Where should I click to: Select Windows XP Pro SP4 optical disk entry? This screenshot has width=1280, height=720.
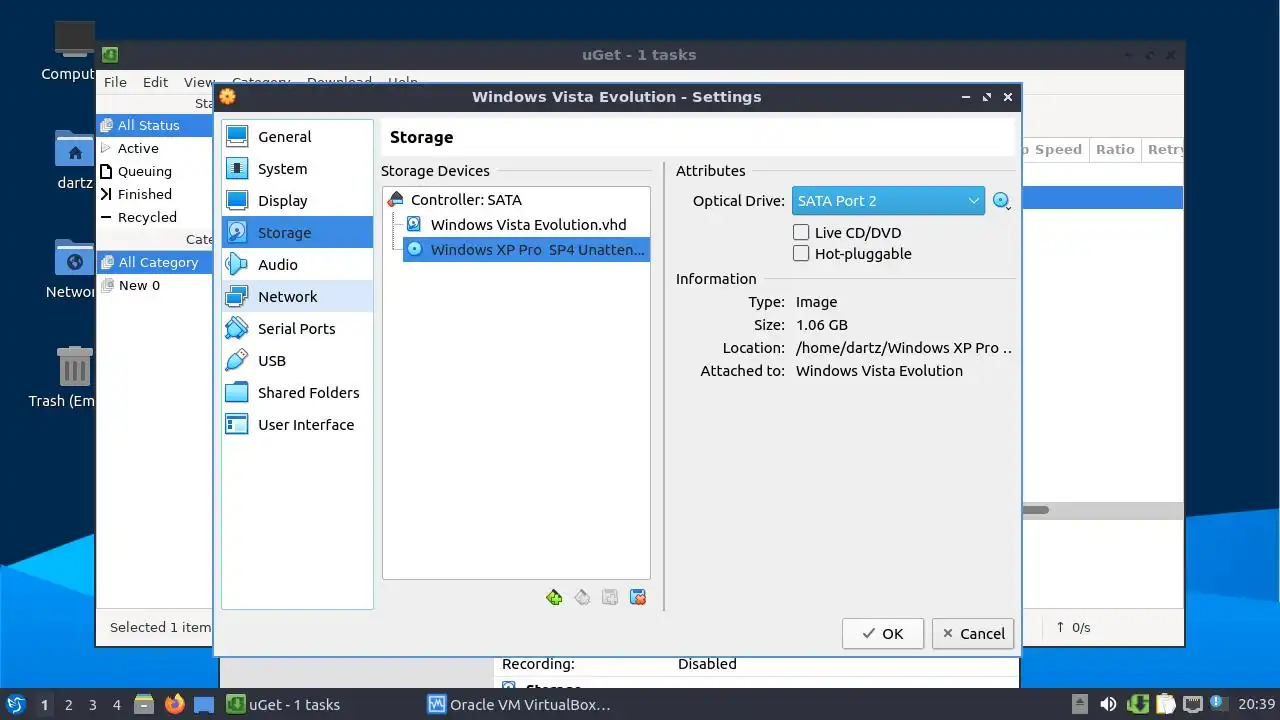point(526,250)
